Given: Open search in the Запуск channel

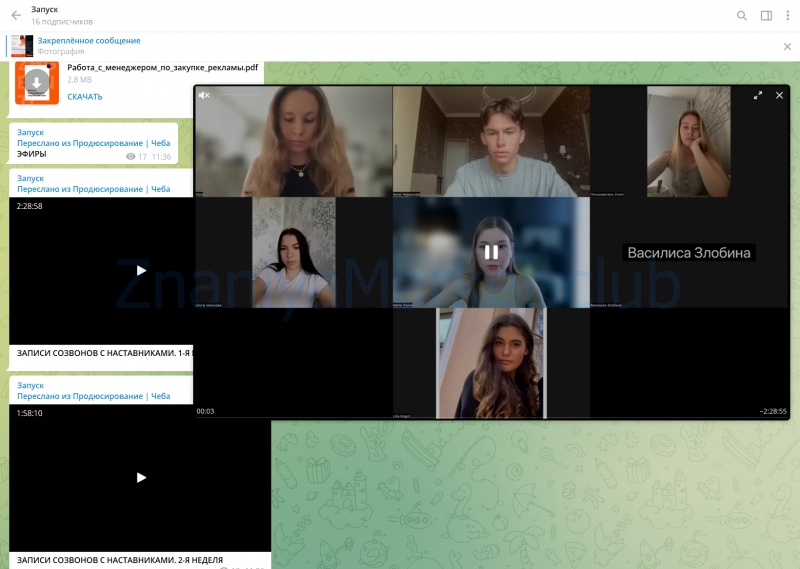Looking at the screenshot, I should coord(742,15).
